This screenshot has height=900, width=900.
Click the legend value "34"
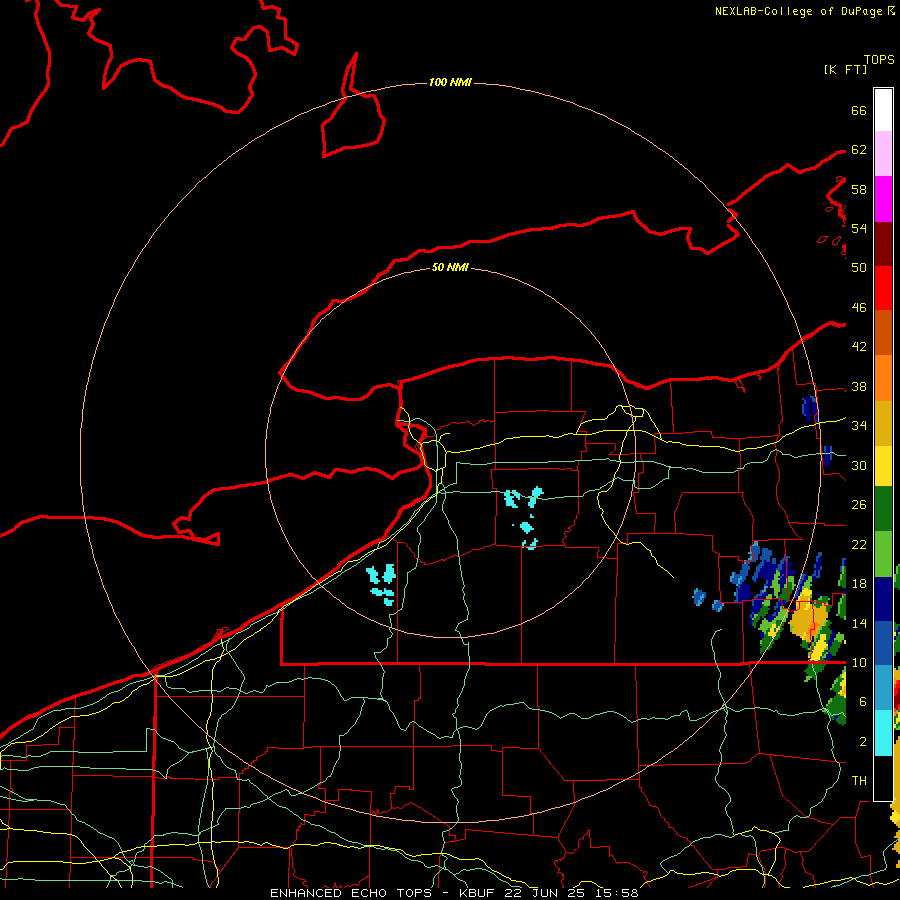859,426
